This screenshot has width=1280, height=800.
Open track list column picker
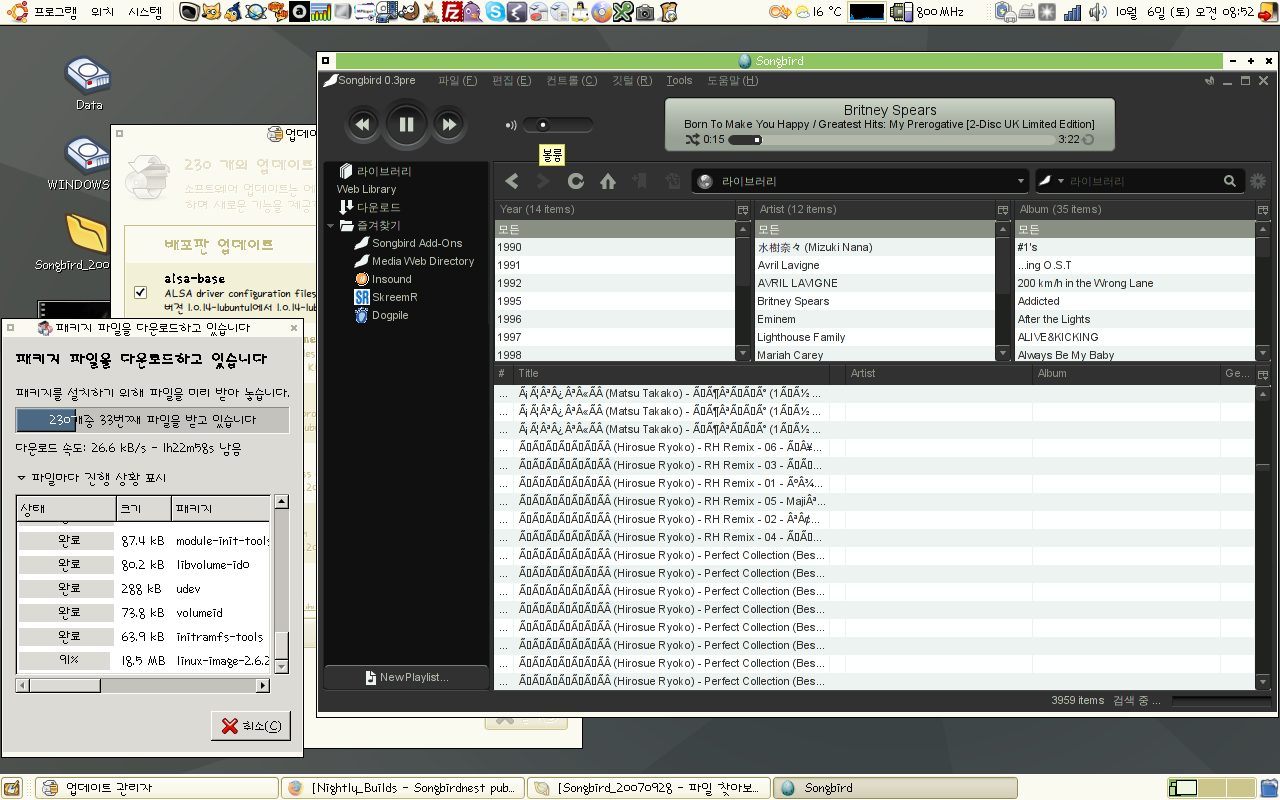point(1263,374)
